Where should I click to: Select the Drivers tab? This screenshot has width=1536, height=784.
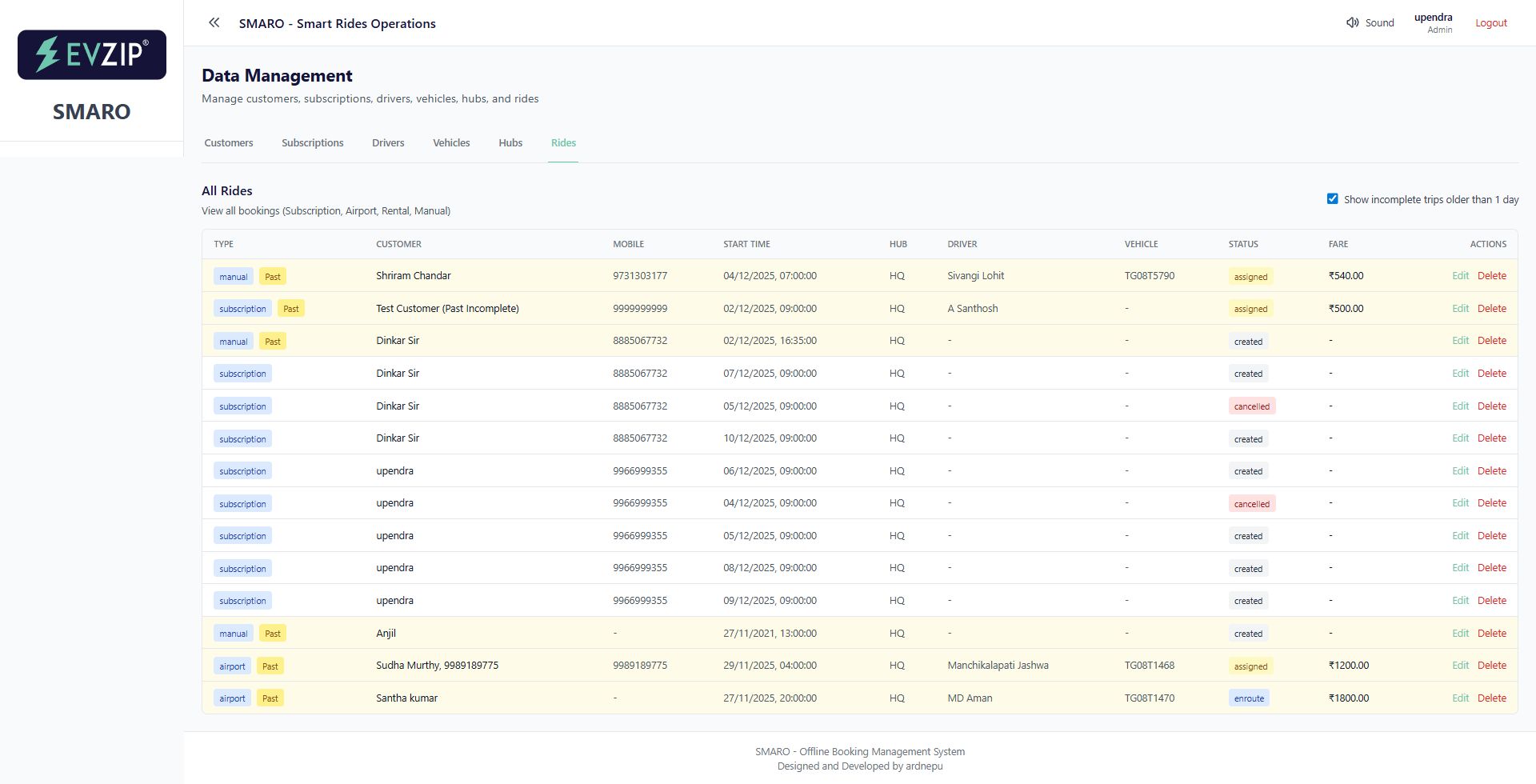(388, 142)
